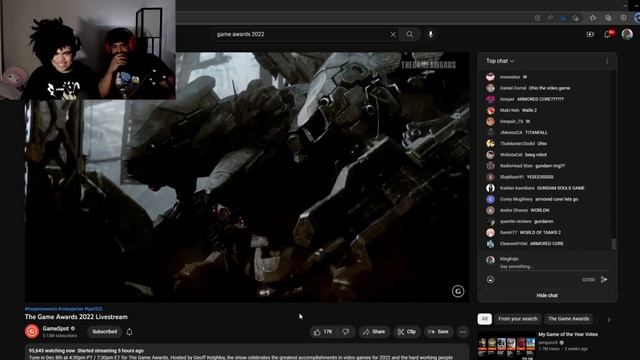640x360 pixels.
Task: Open browser Favorites star icon
Action: (x=593, y=18)
